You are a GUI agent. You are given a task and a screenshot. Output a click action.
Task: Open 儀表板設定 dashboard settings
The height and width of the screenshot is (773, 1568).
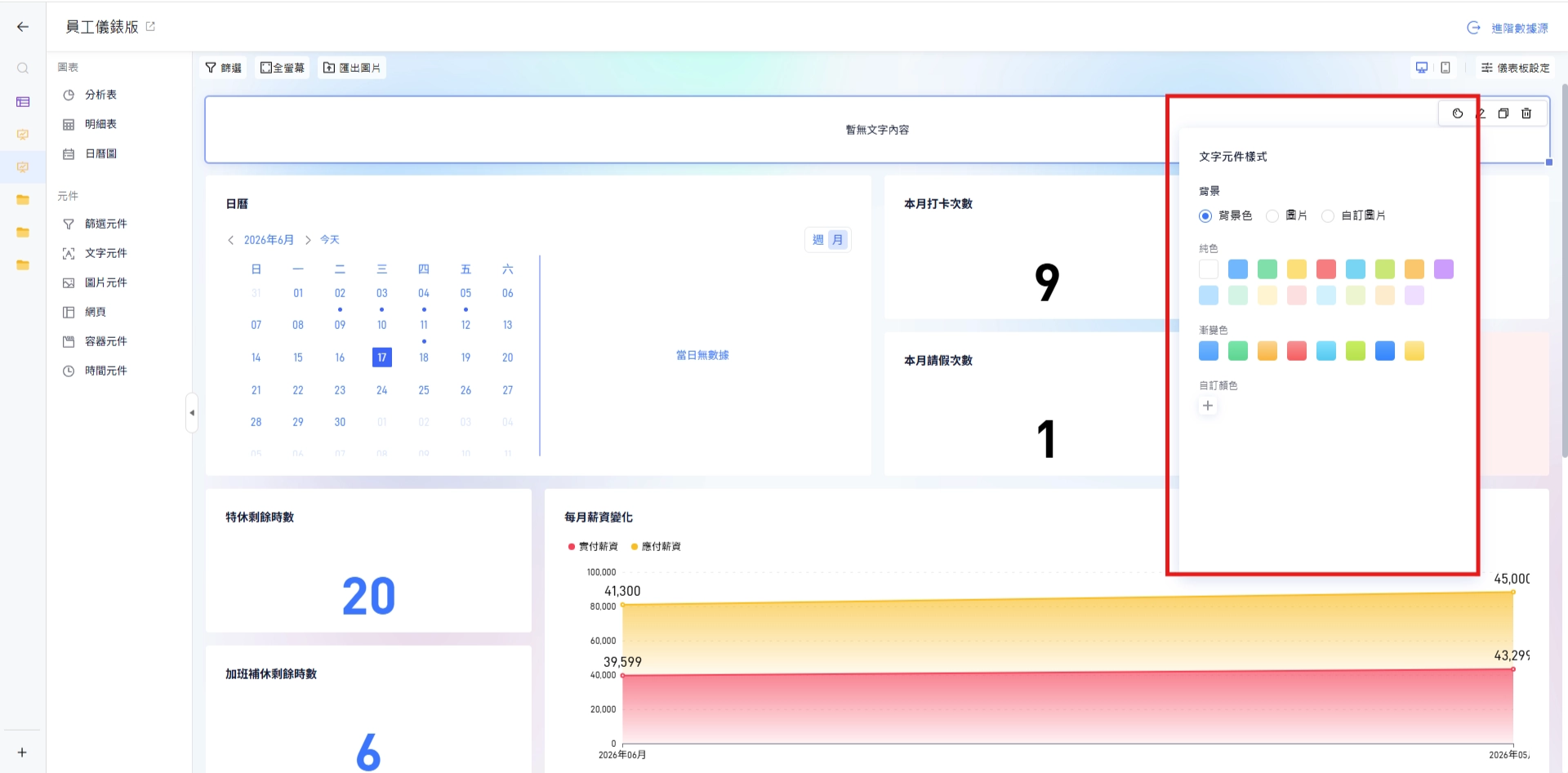1516,68
